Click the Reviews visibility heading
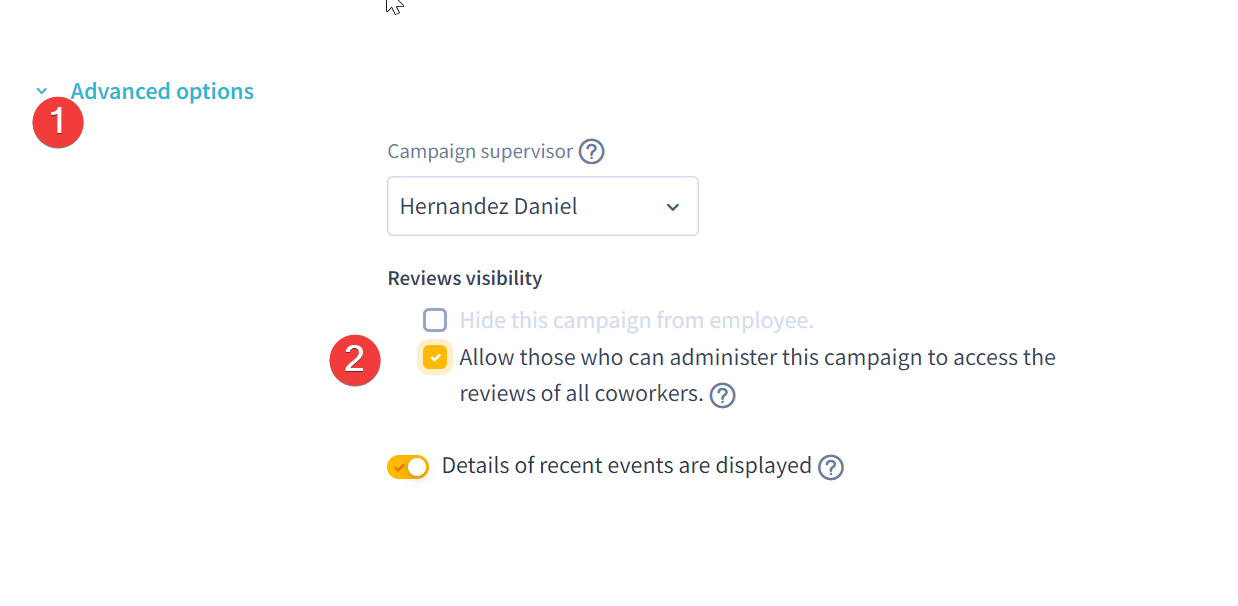 coord(465,278)
